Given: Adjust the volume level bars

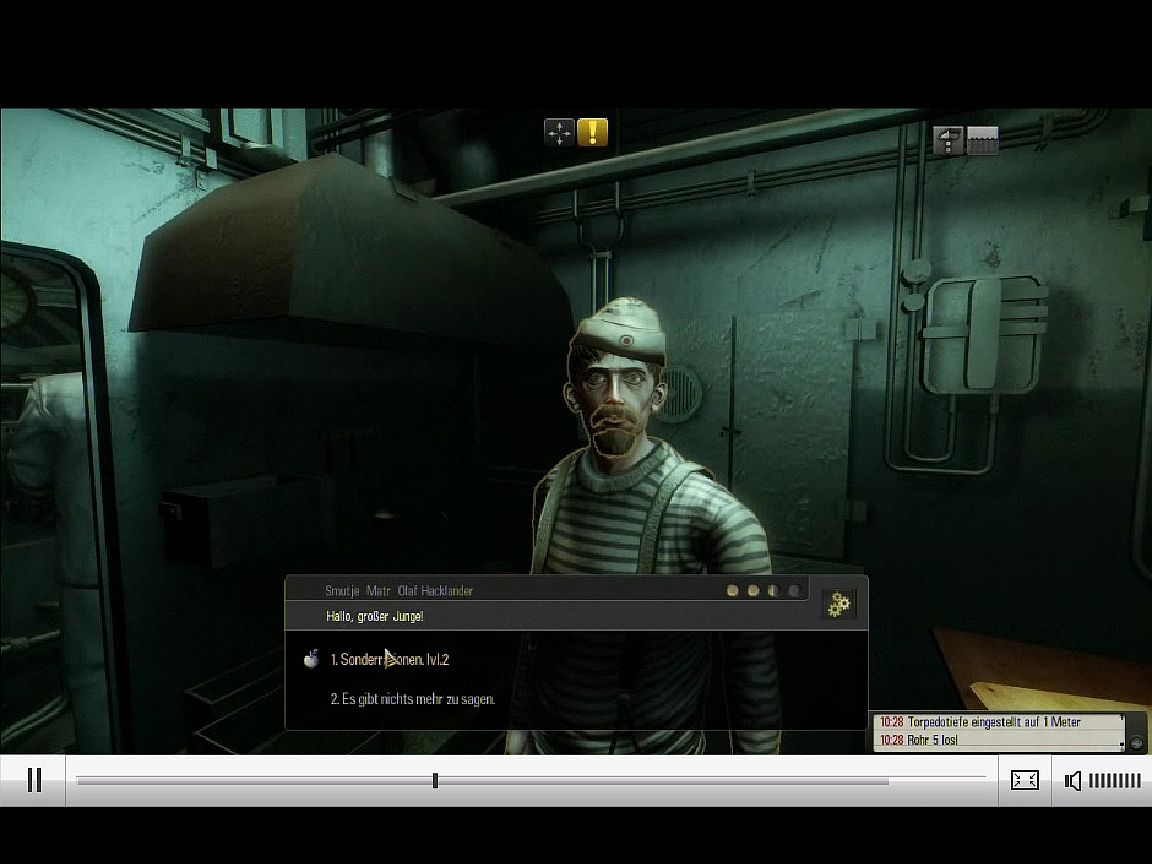Looking at the screenshot, I should click(1114, 781).
